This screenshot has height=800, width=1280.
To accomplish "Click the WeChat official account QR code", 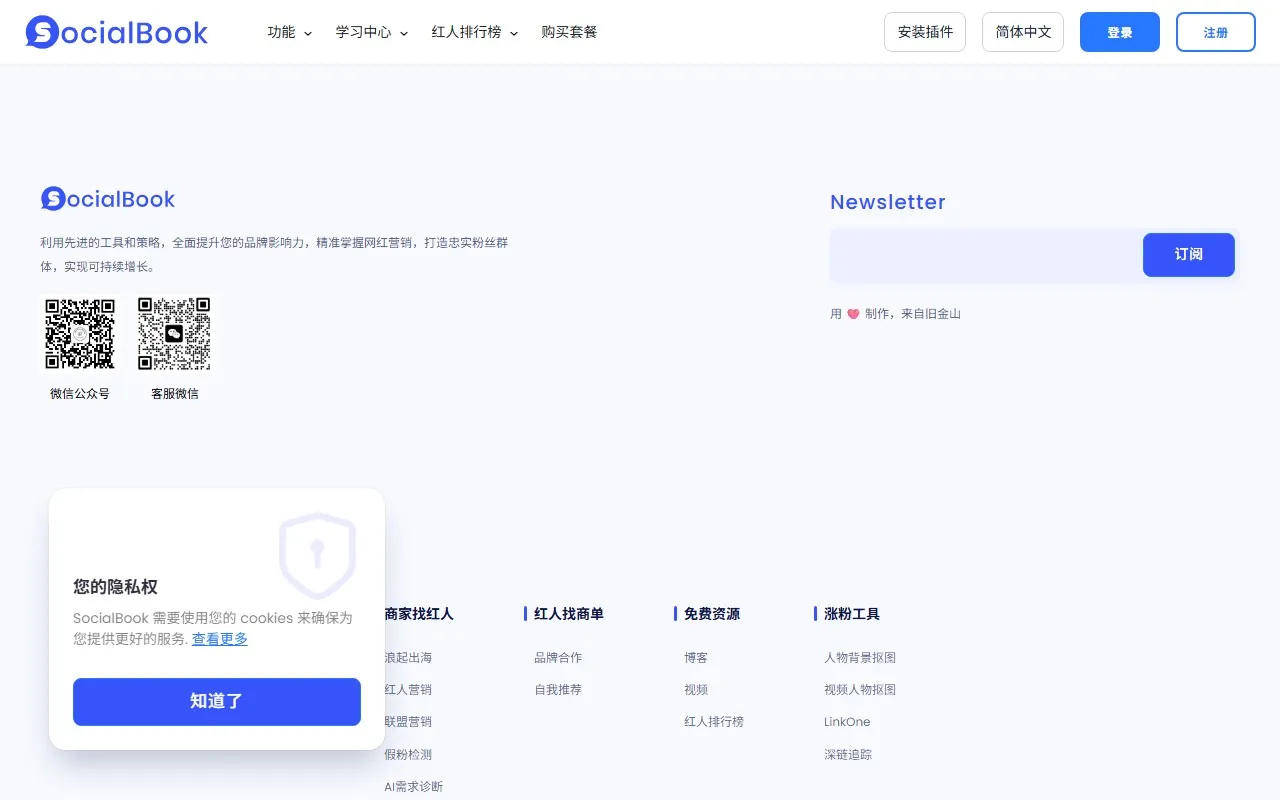I will pyautogui.click(x=80, y=334).
